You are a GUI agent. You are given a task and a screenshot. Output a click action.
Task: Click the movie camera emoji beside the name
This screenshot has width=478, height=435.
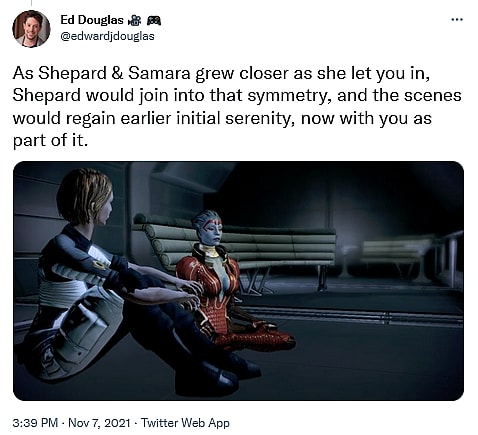pyautogui.click(x=134, y=21)
